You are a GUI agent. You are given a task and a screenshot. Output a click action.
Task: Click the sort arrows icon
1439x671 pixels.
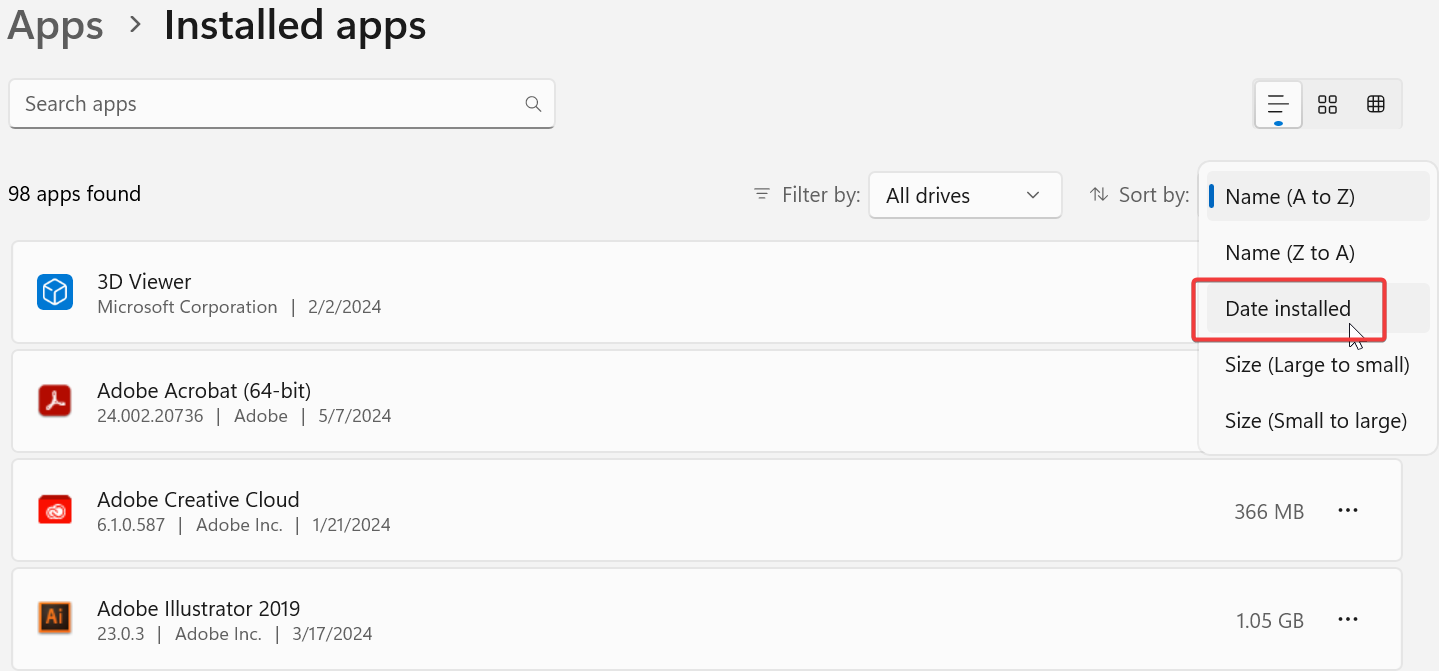coord(1099,194)
